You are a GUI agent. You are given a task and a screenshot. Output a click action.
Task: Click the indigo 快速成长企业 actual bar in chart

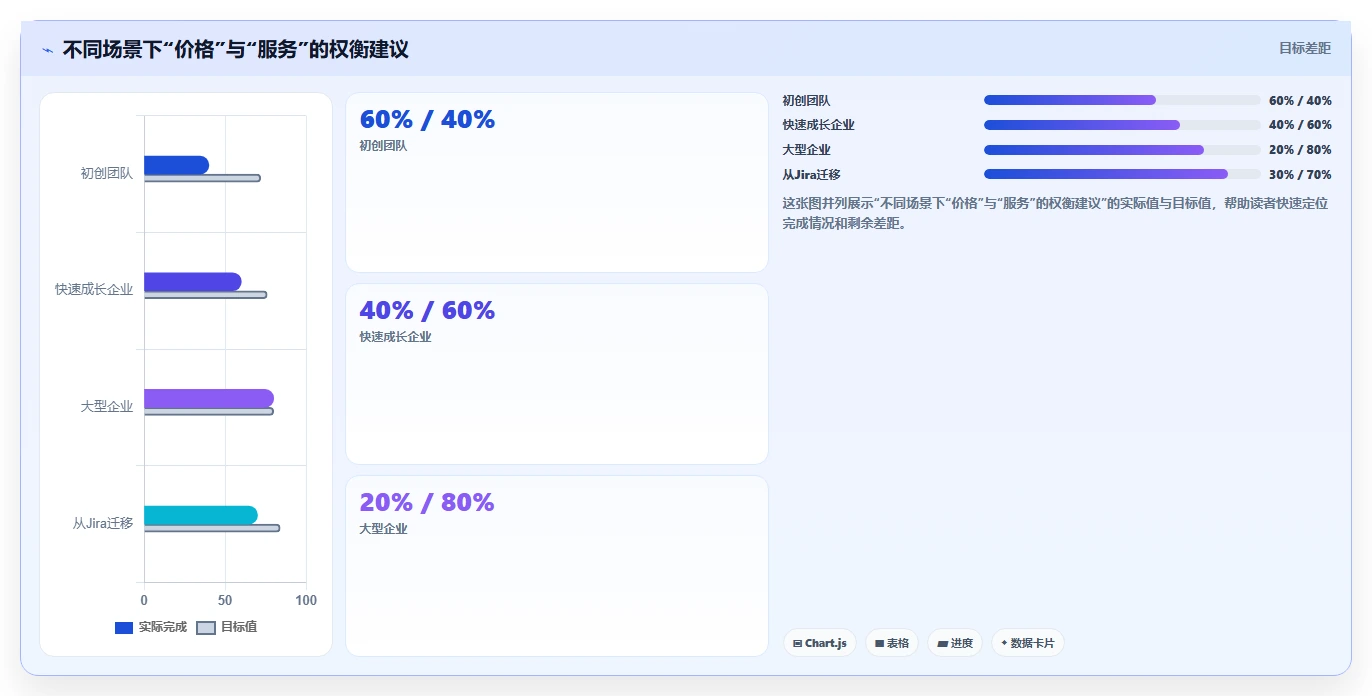pos(192,282)
